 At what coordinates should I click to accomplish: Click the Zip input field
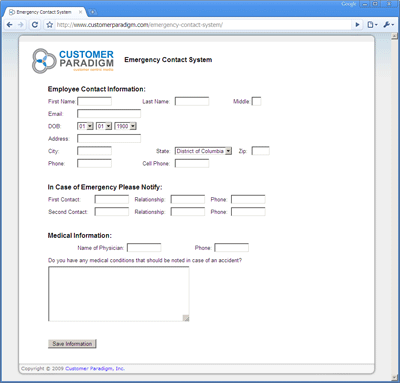(261, 151)
